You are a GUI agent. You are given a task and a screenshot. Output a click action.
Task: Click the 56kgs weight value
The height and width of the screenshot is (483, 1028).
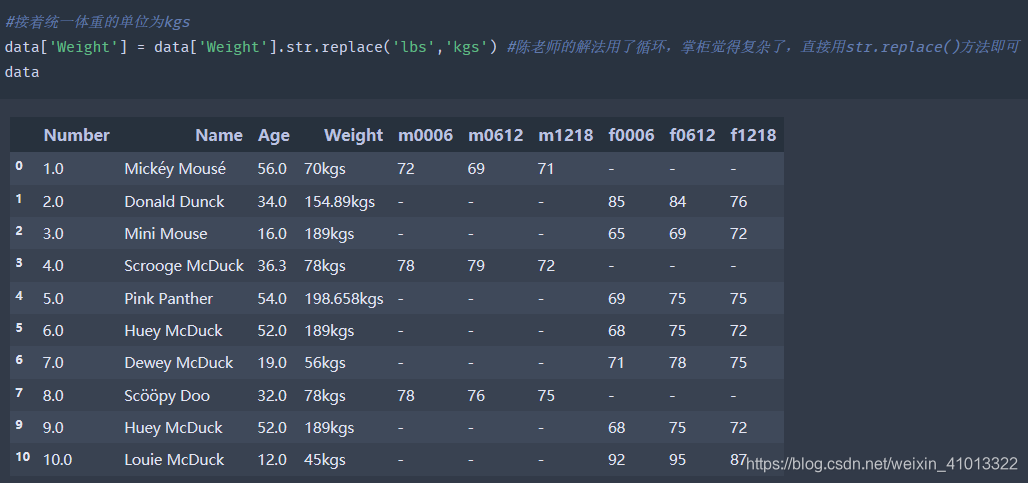tap(325, 363)
